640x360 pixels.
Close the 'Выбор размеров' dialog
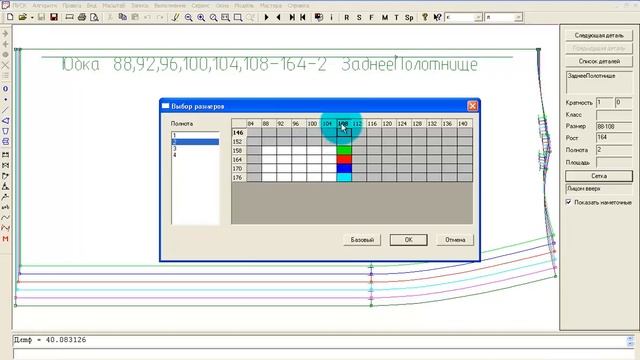tap(472, 106)
